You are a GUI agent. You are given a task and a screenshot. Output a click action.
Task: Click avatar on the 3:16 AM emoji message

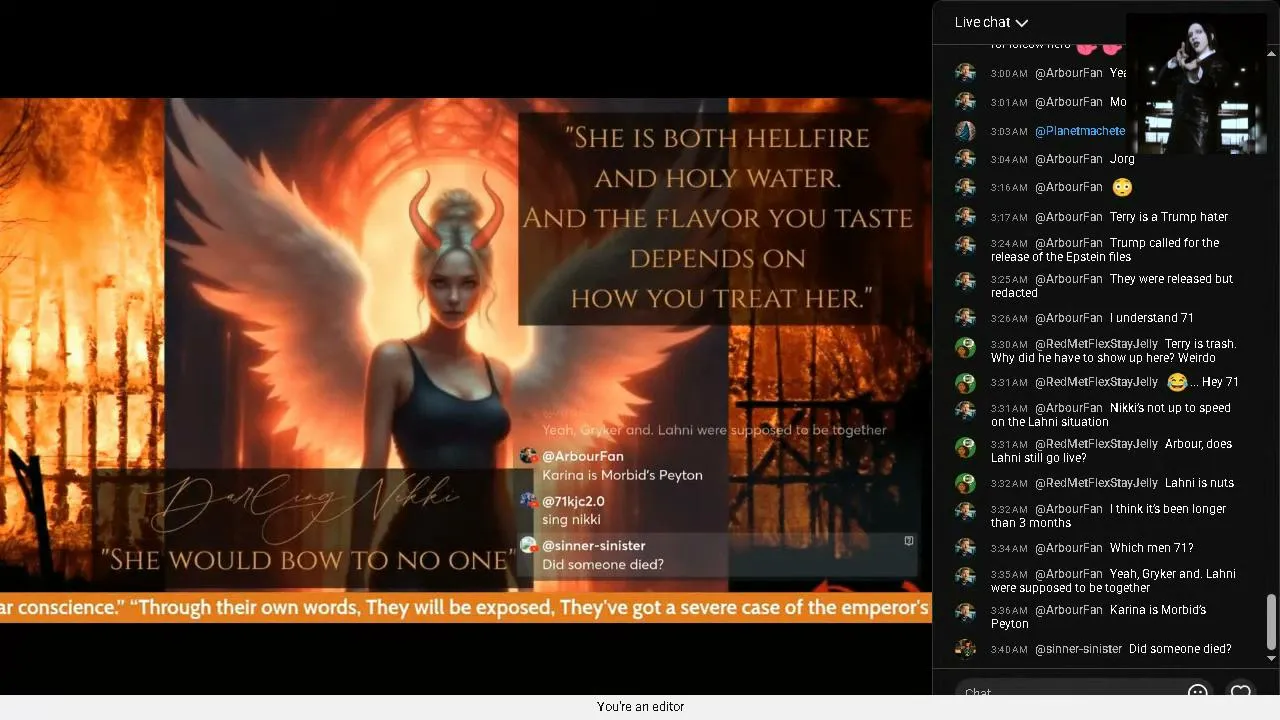coord(965,187)
